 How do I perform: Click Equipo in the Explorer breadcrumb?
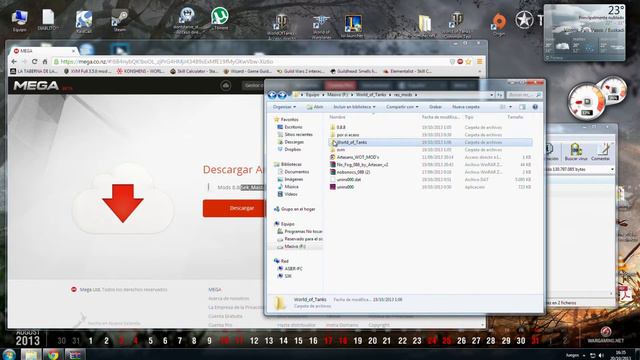click(x=313, y=95)
